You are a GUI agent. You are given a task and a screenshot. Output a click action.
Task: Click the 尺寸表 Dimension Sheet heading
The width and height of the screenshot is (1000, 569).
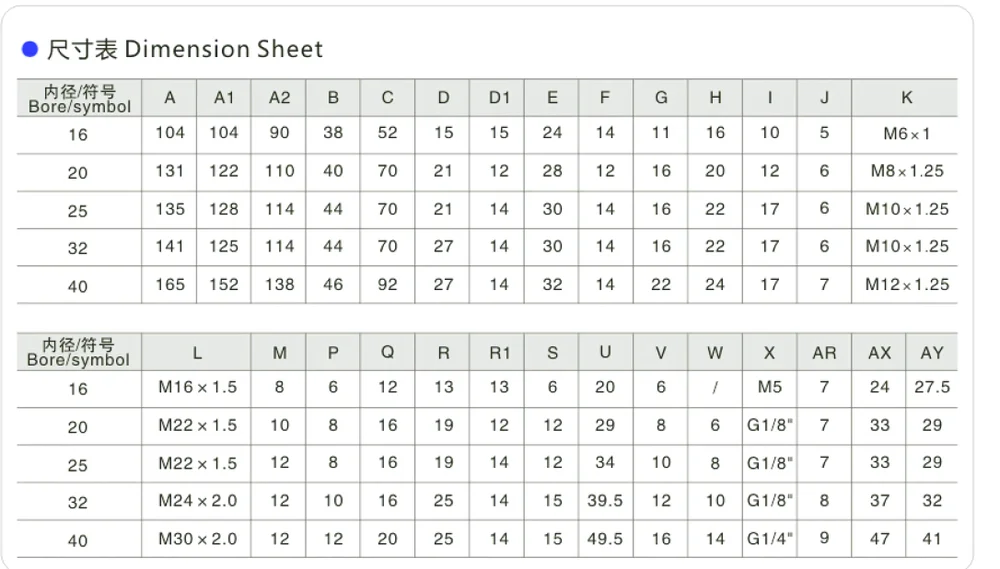pyautogui.click(x=185, y=49)
